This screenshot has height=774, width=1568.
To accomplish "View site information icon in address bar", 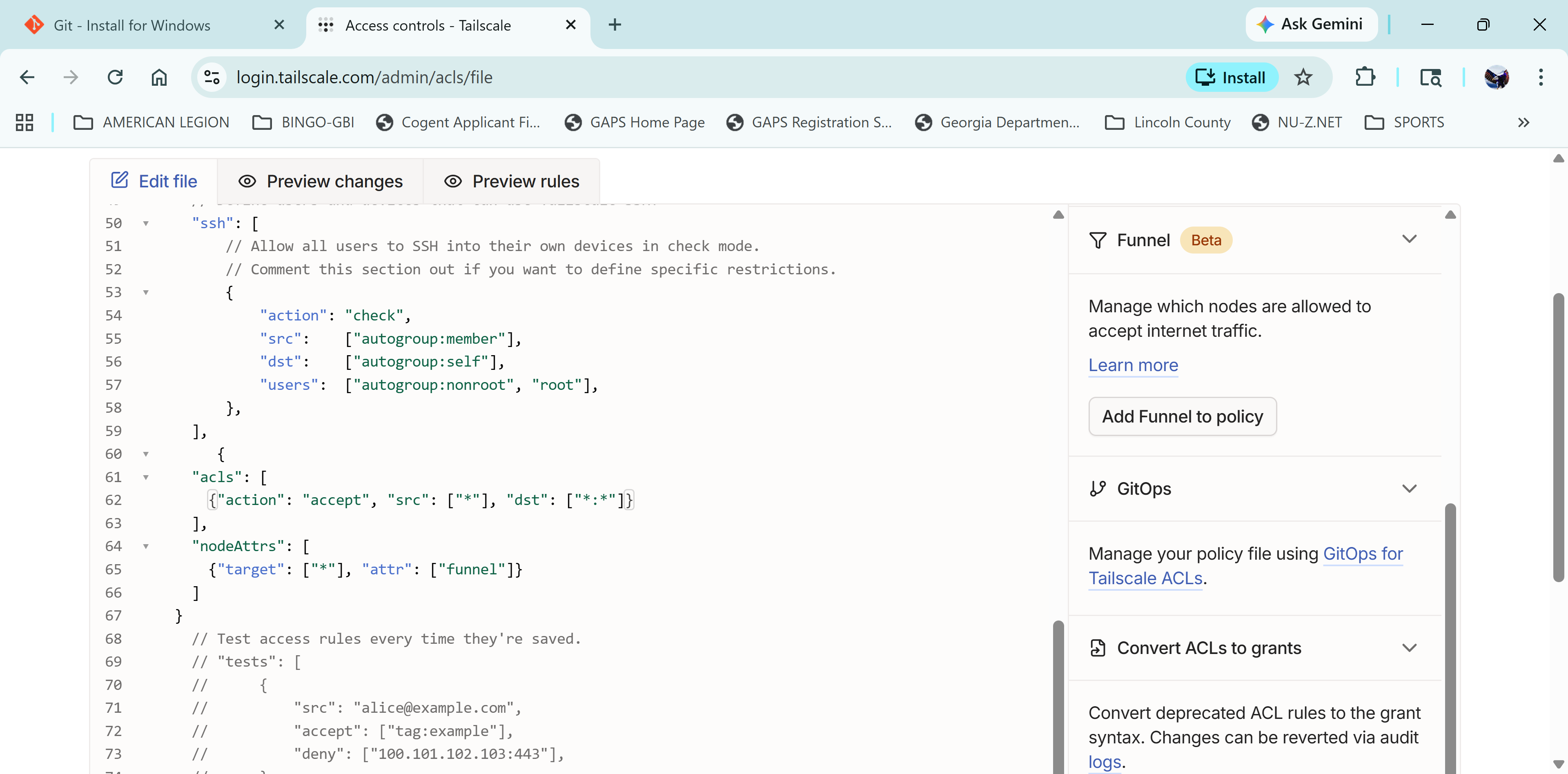I will coord(212,77).
